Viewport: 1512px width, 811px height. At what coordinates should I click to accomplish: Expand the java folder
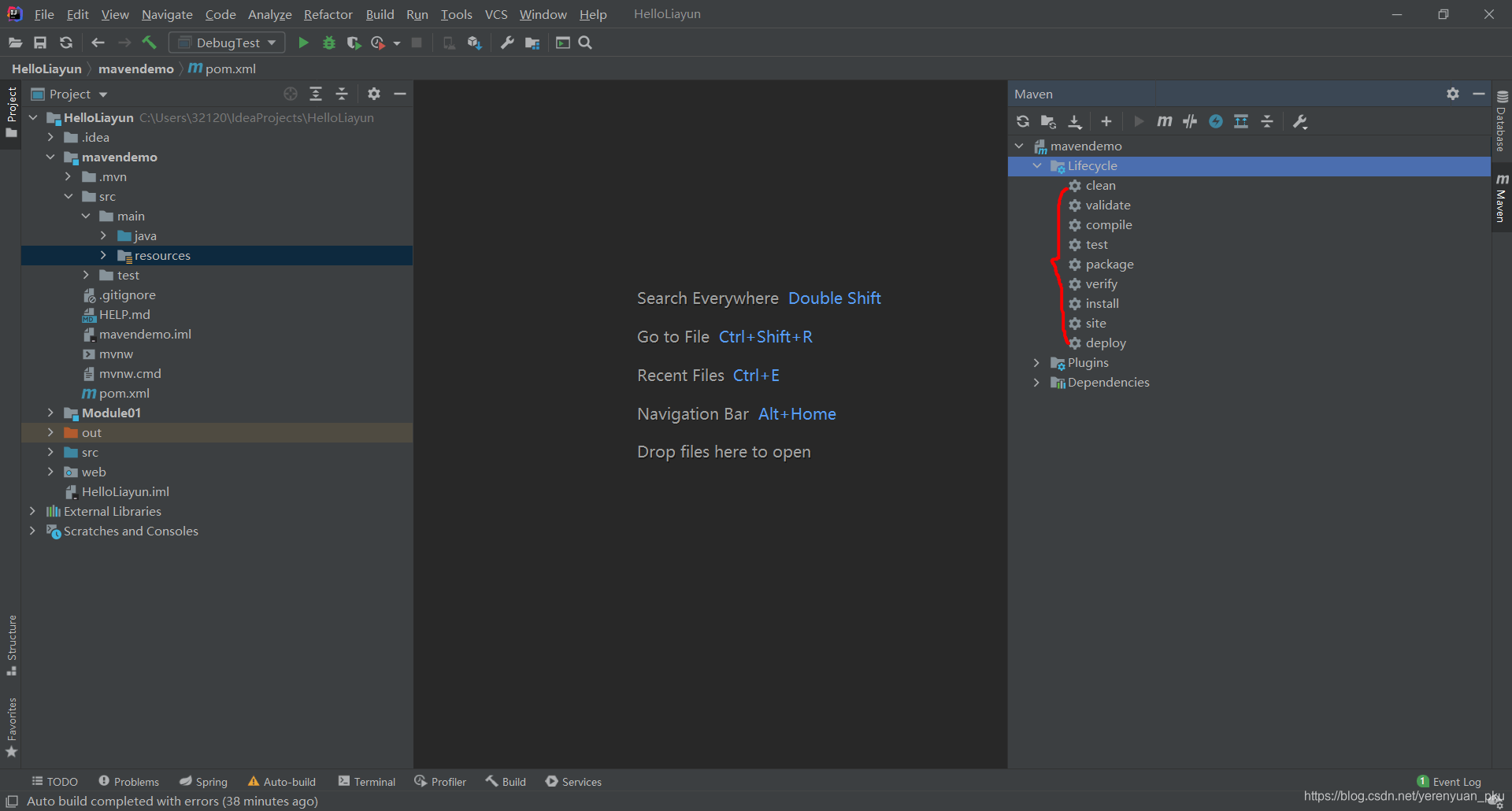tap(103, 235)
